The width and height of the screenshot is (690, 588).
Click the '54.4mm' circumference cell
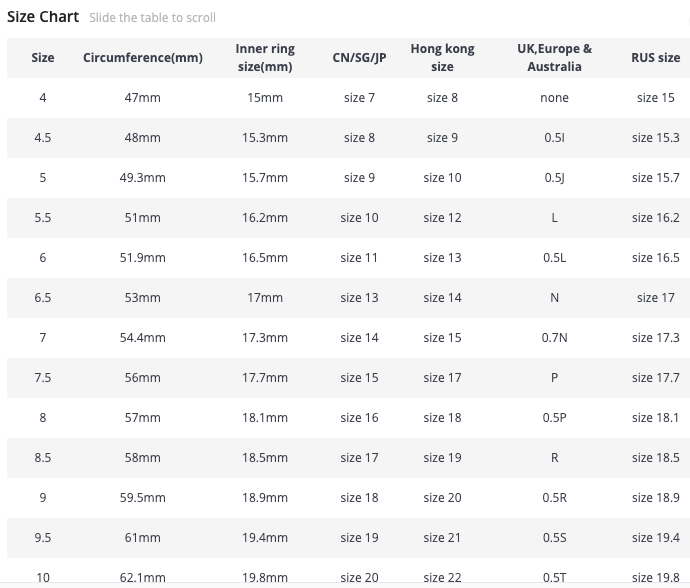(x=143, y=338)
